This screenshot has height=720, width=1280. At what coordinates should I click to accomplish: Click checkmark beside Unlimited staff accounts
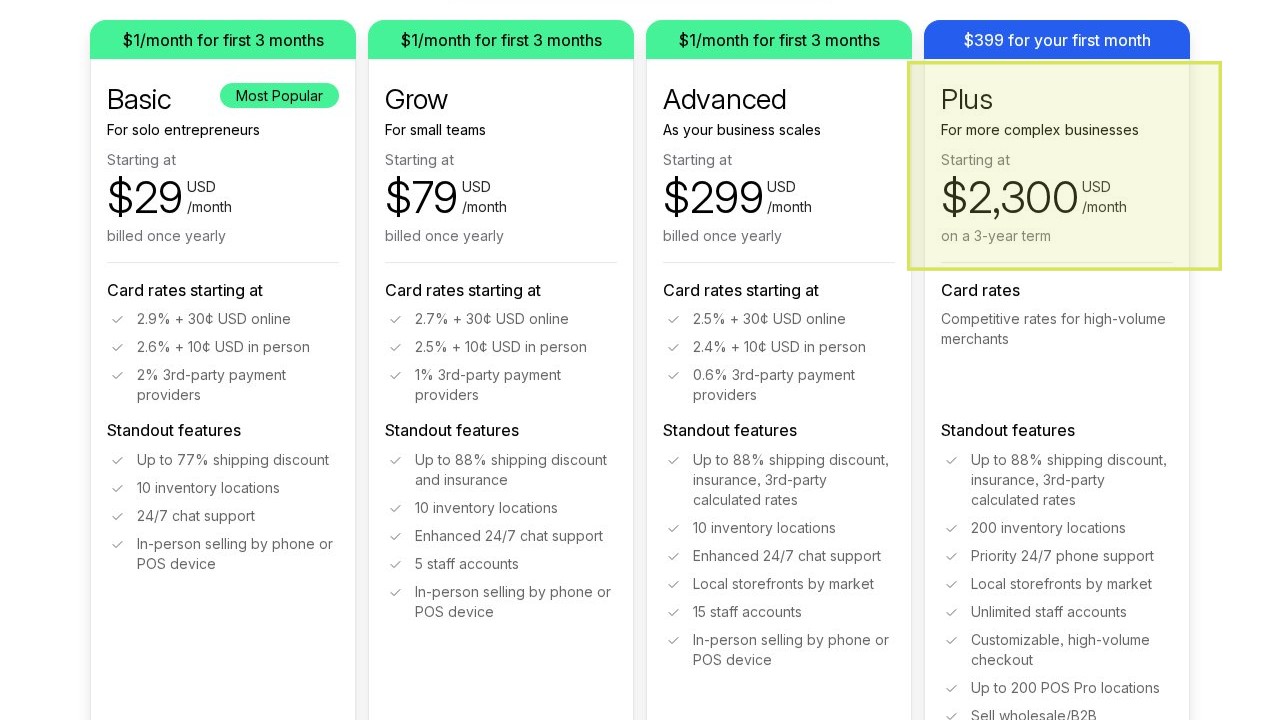point(951,612)
